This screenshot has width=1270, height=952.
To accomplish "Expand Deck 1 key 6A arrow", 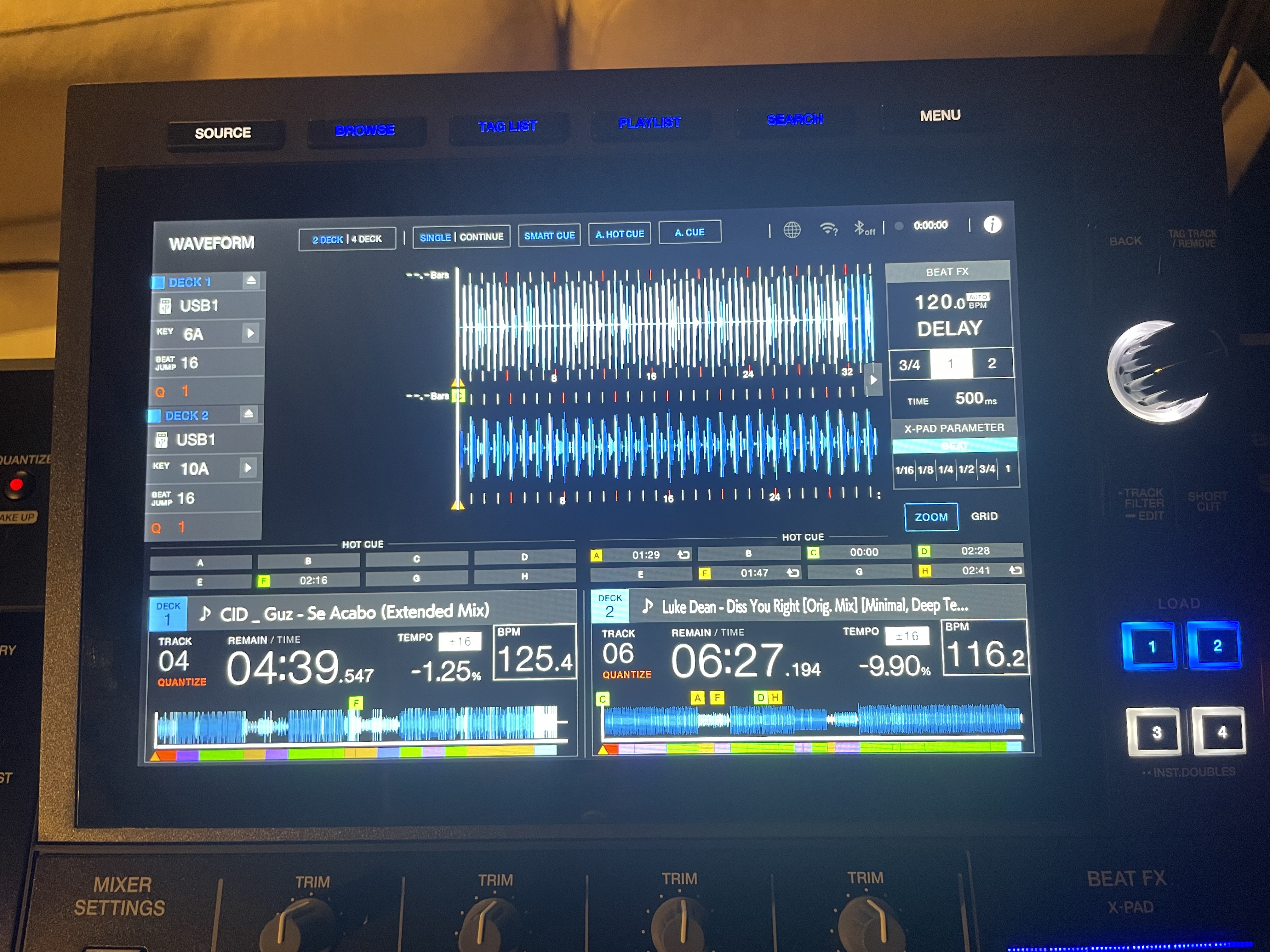I will click(250, 333).
